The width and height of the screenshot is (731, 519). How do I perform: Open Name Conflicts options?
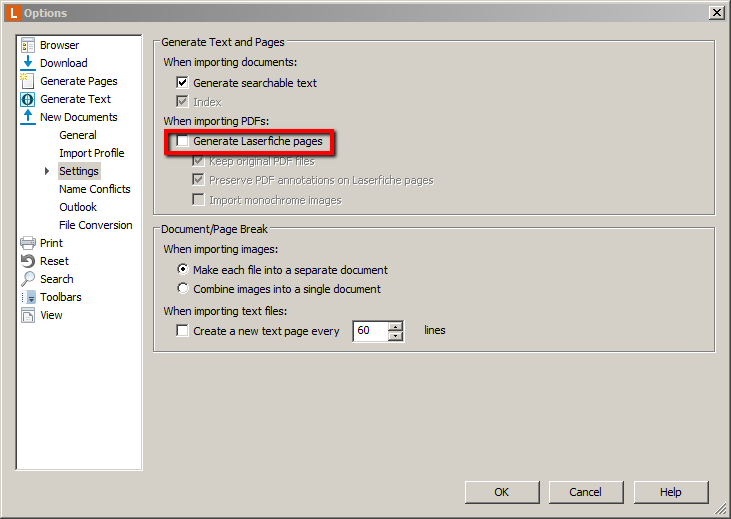[x=95, y=189]
